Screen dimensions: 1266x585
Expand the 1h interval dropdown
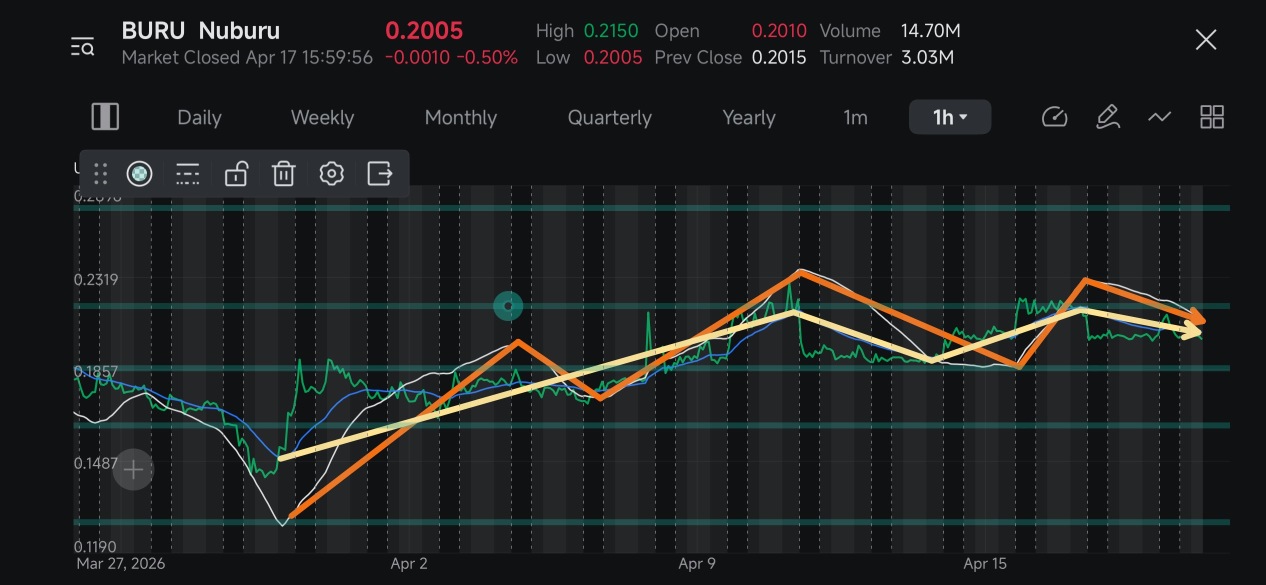(x=950, y=117)
